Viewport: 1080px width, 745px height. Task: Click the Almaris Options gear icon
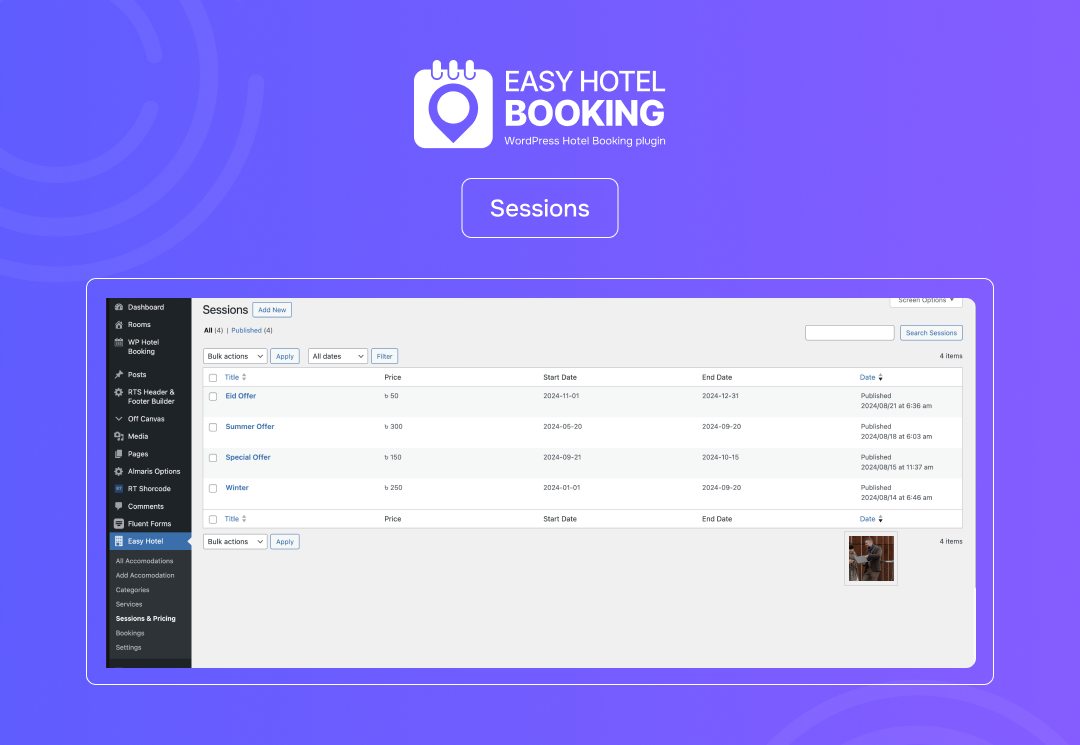pyautogui.click(x=118, y=472)
